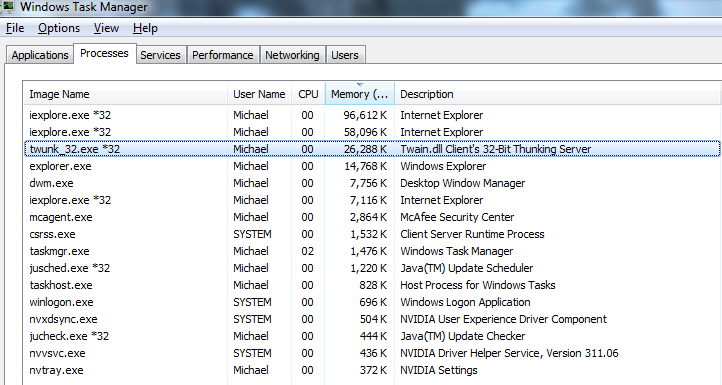Click the 372 K memory value

coord(373,370)
